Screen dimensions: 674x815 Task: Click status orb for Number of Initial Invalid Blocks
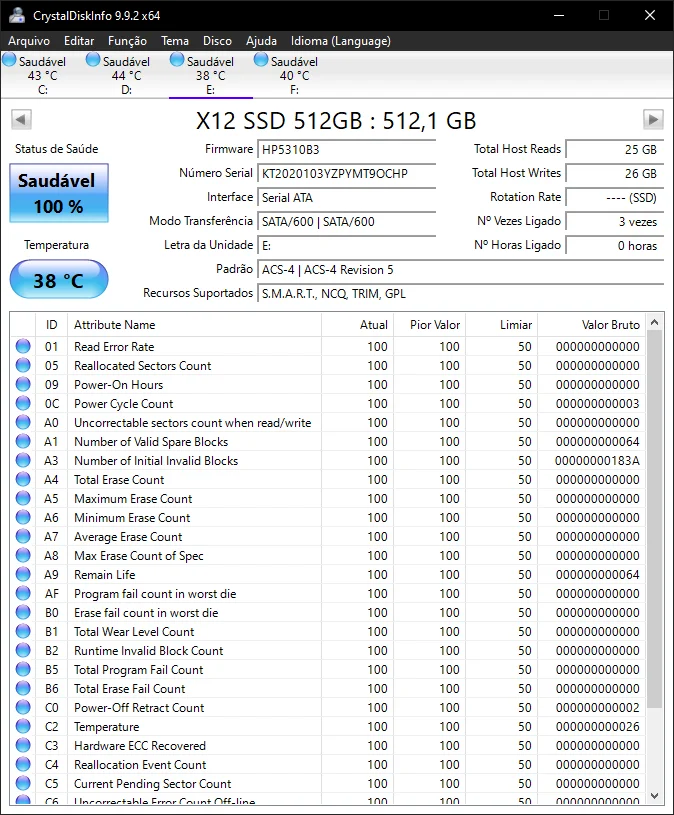(x=23, y=461)
